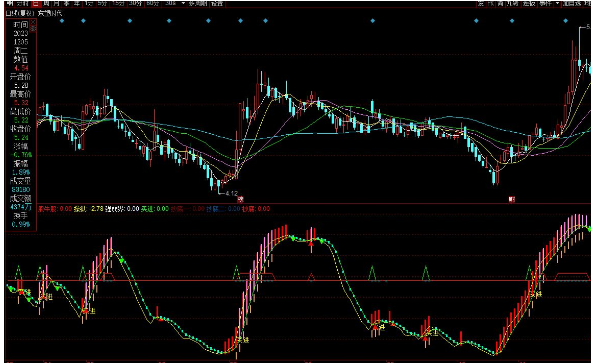Click the red marker icon below right price trough

(511, 199)
